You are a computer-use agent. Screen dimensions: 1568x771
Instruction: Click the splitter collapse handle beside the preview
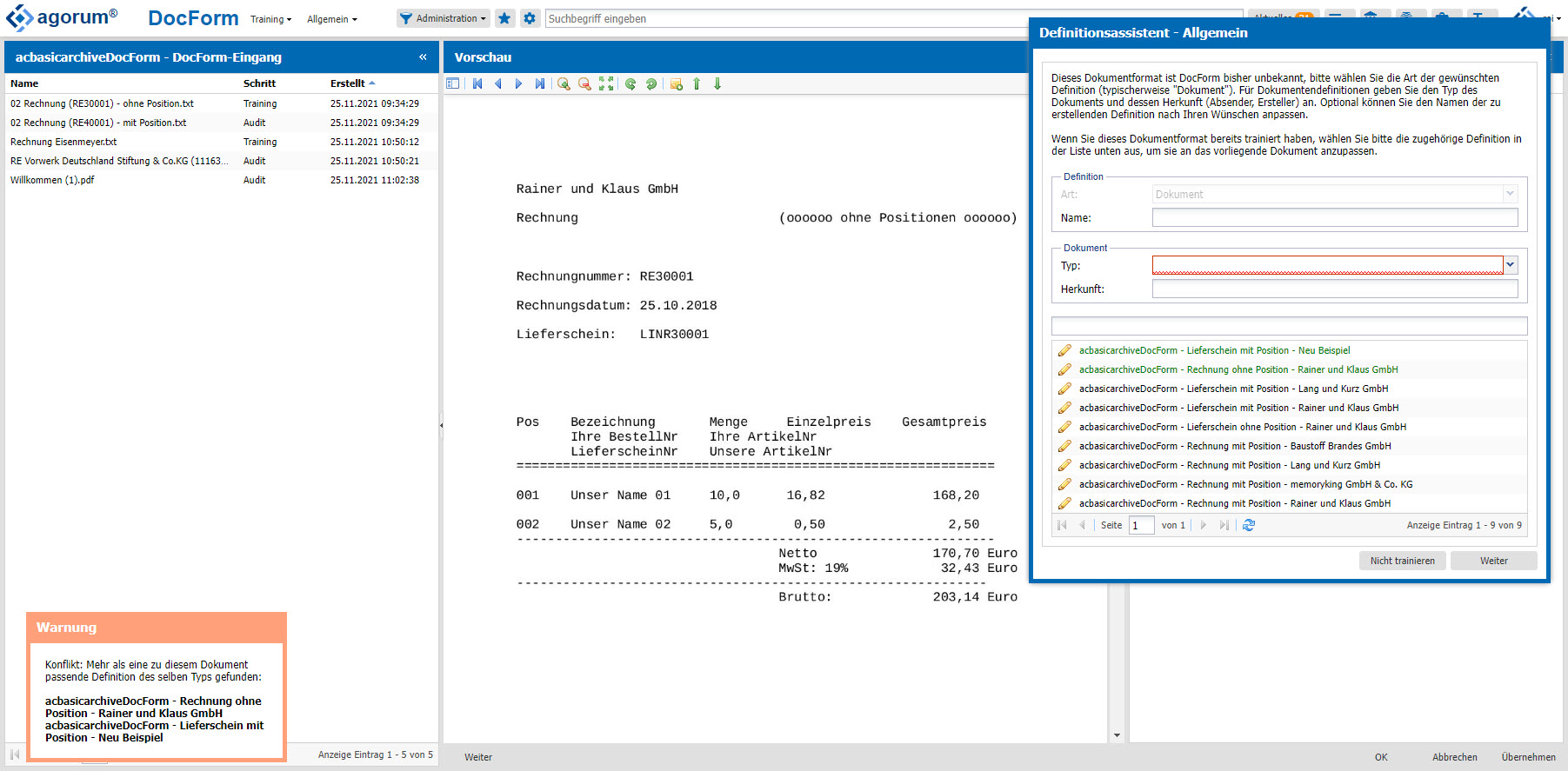[441, 425]
